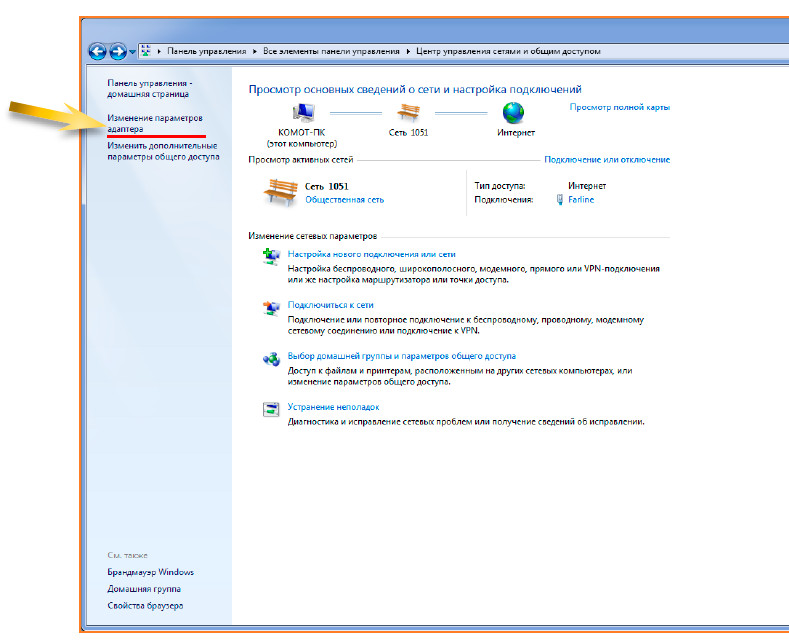Expand the arrow after Панель управления breadcrumb
Image resolution: width=789 pixels, height=642 pixels.
click(252, 51)
